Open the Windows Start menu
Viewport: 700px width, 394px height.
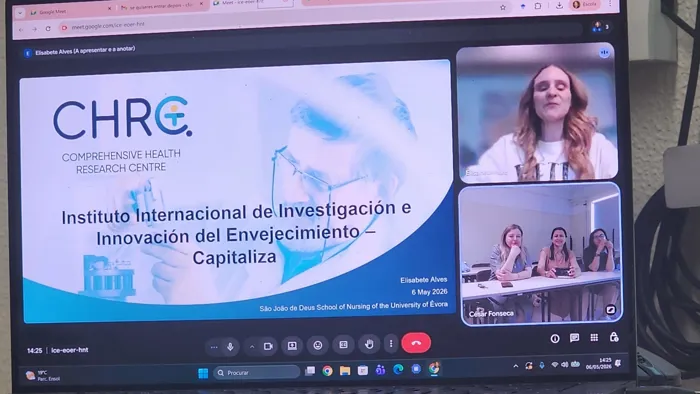coord(203,373)
